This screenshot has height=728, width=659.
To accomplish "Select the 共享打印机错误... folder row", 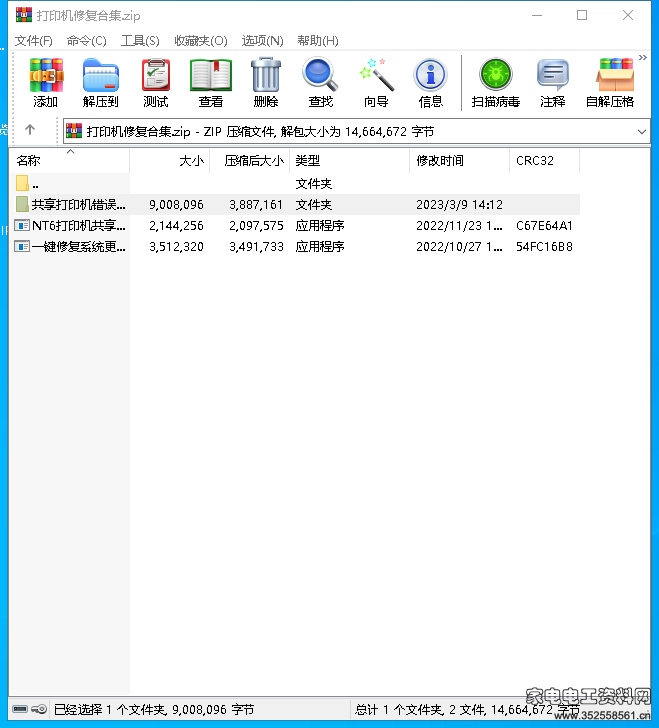I will click(x=294, y=205).
